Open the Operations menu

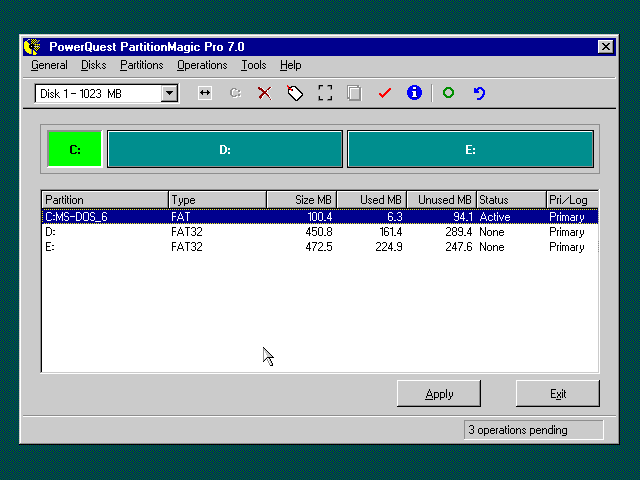coord(202,65)
